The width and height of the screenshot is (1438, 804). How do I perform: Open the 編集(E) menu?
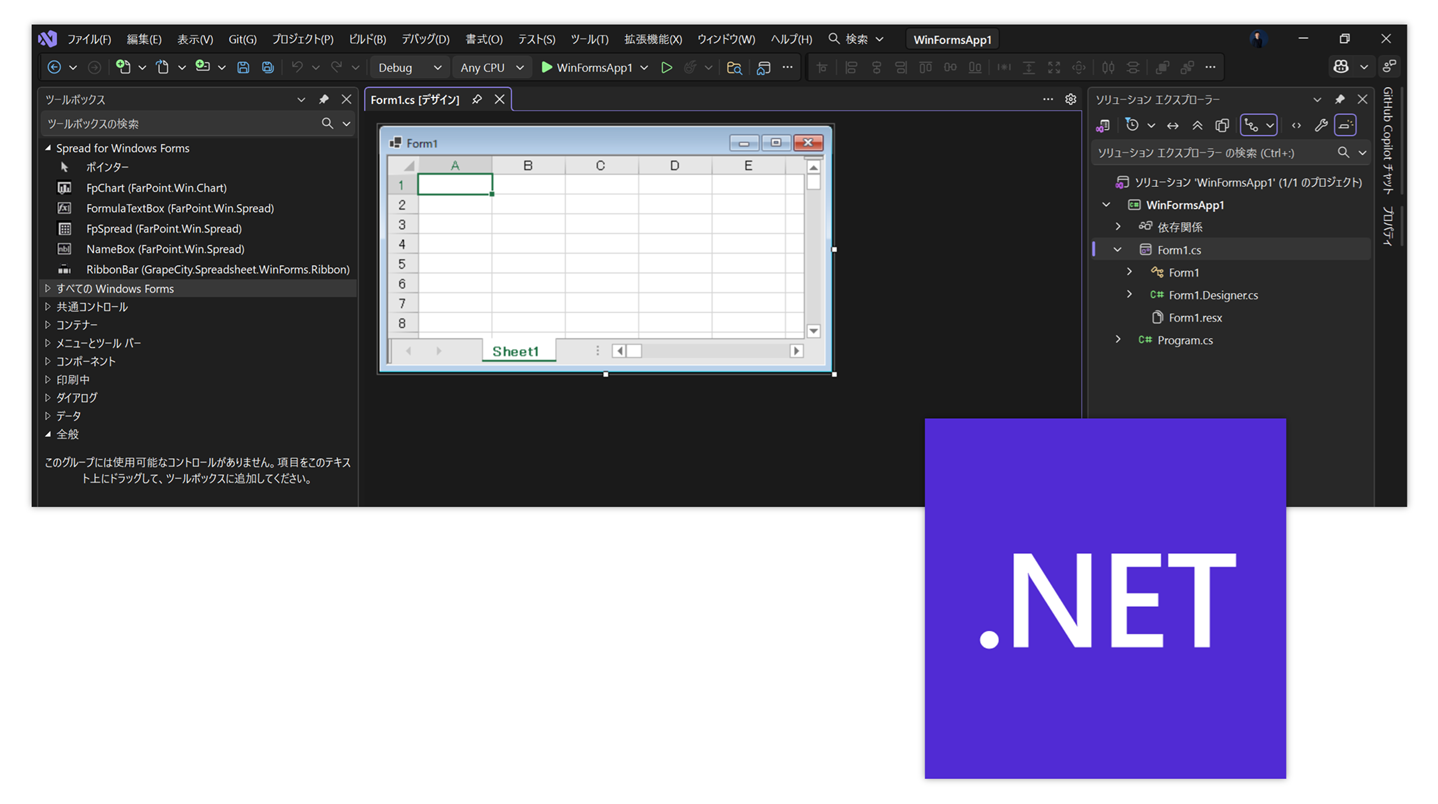coord(144,39)
